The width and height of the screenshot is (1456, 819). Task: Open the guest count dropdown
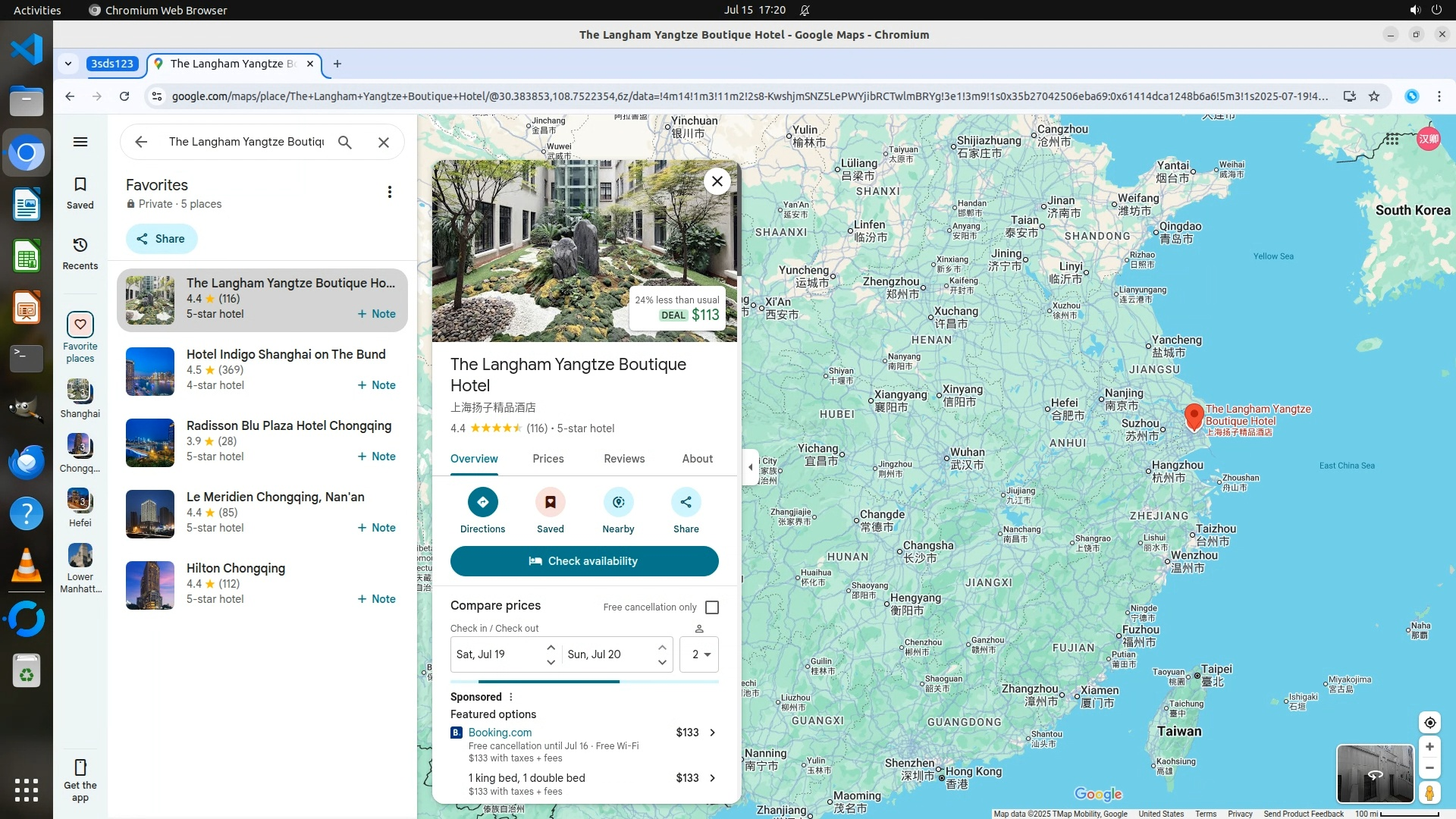699,654
